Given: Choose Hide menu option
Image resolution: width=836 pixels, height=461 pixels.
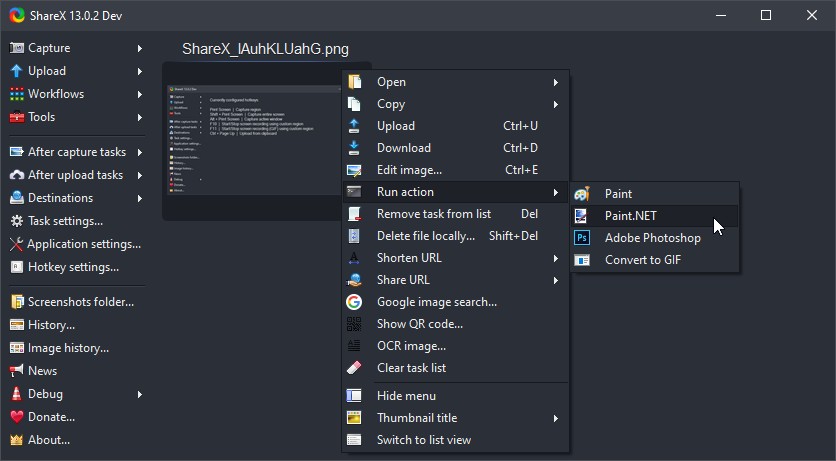Looking at the screenshot, I should 455,396.
